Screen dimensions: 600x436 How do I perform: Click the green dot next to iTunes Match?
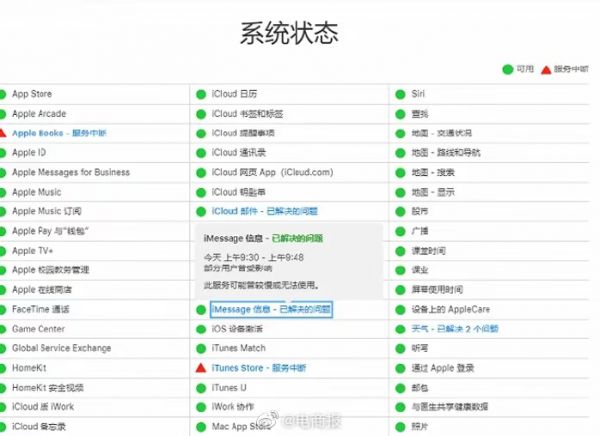[201, 348]
